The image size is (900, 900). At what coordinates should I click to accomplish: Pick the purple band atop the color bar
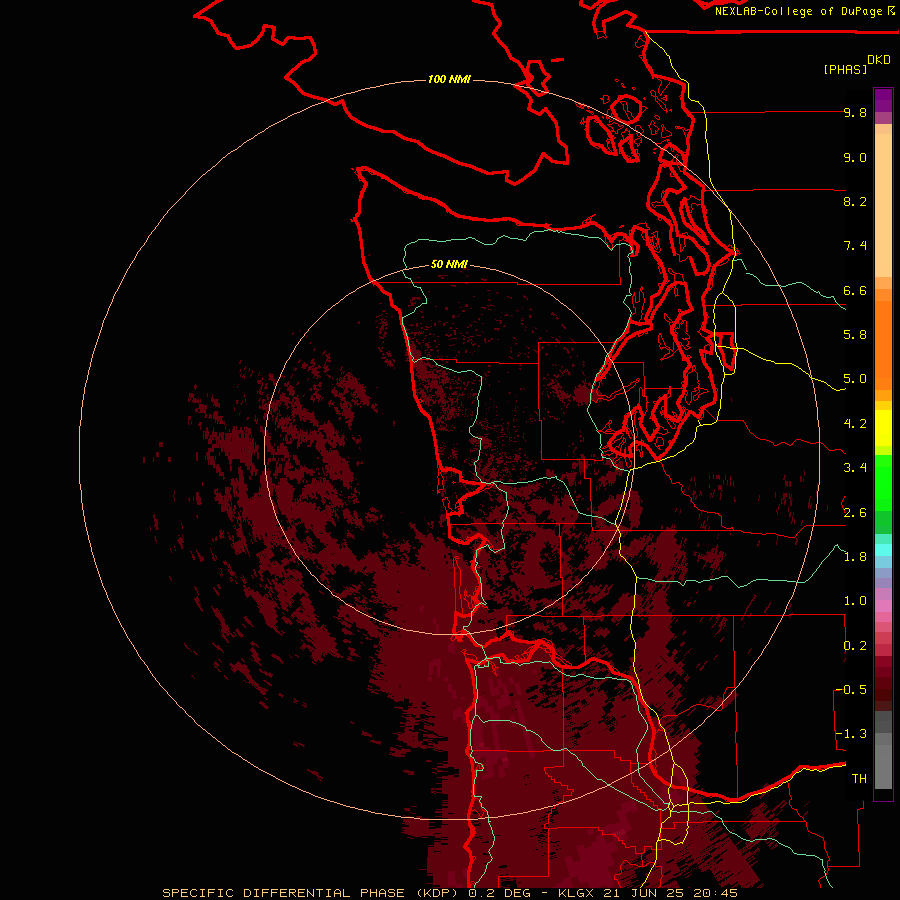(x=883, y=100)
